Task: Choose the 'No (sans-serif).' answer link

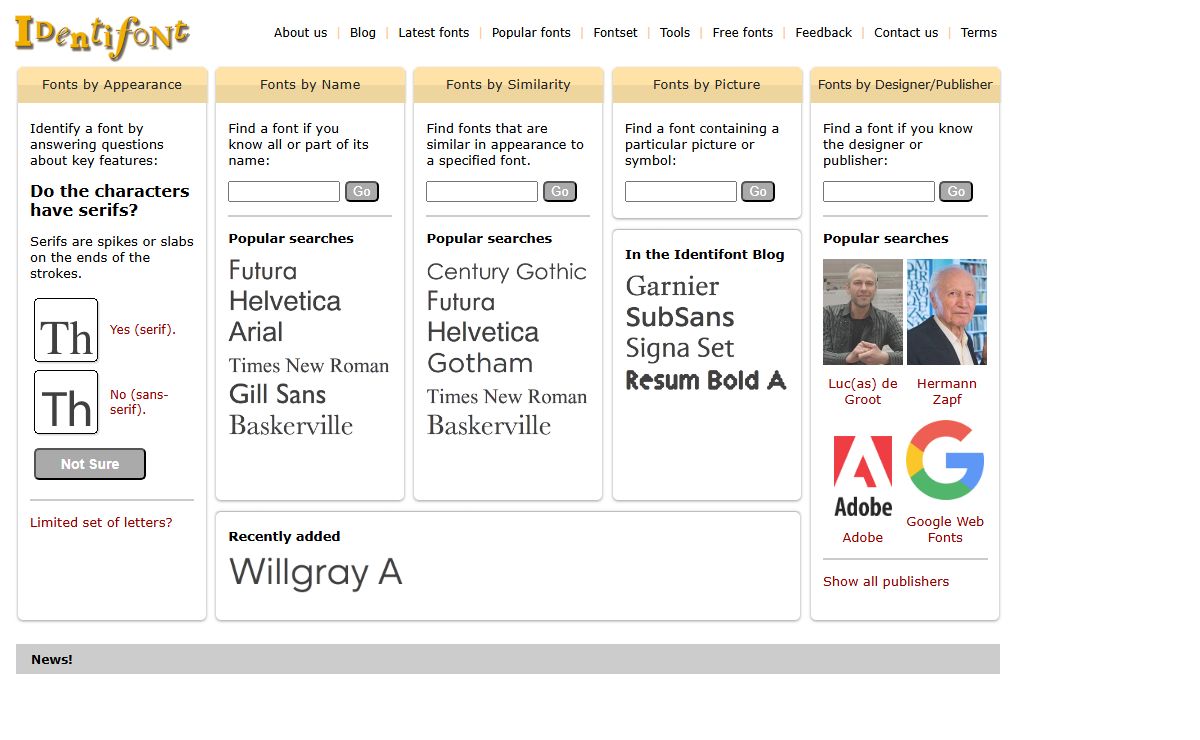Action: (x=139, y=402)
